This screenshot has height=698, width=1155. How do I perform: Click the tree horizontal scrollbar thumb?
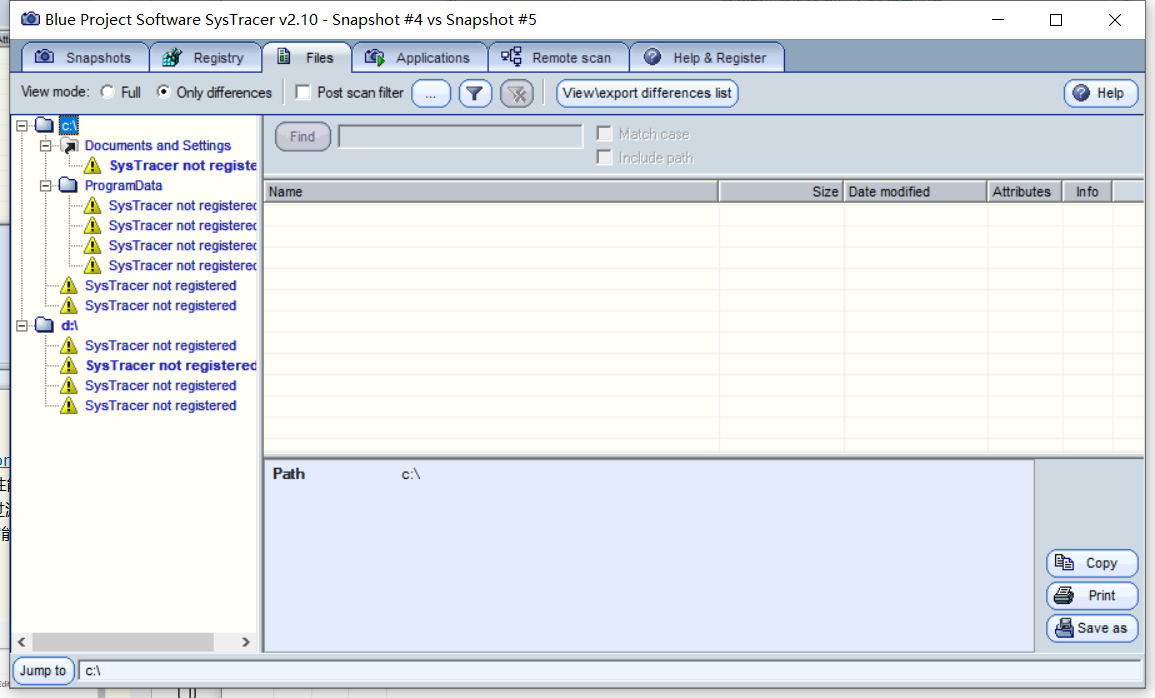123,642
